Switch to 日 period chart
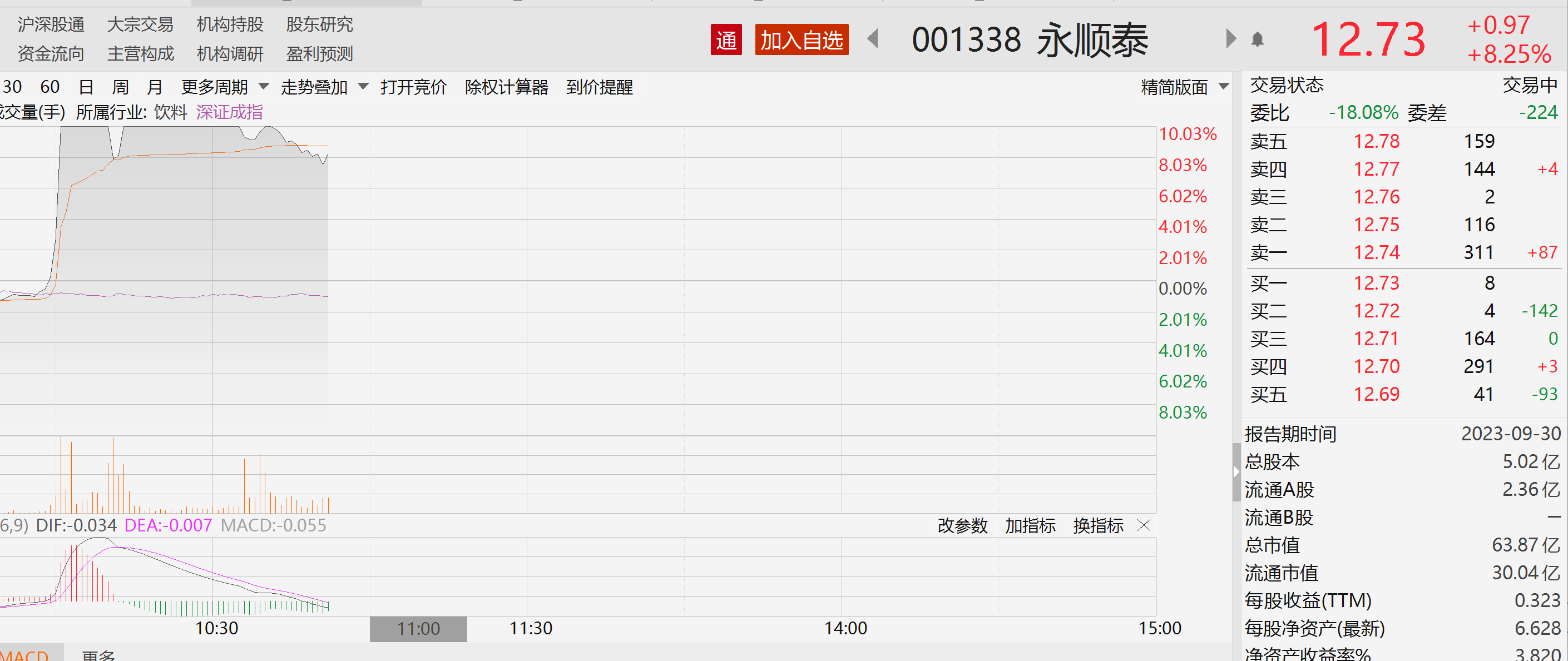 86,87
